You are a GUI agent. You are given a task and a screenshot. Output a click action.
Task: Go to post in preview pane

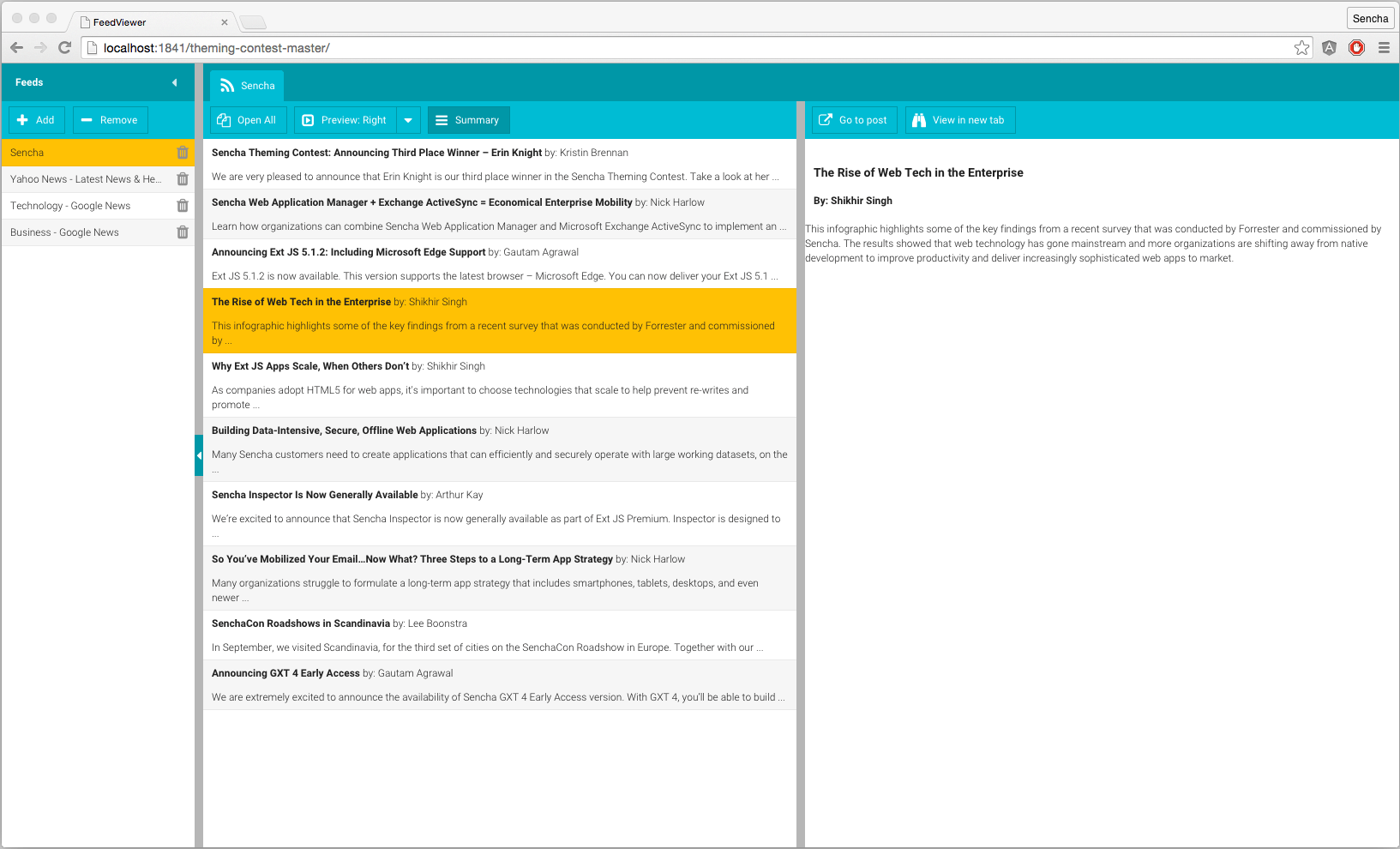tap(855, 120)
